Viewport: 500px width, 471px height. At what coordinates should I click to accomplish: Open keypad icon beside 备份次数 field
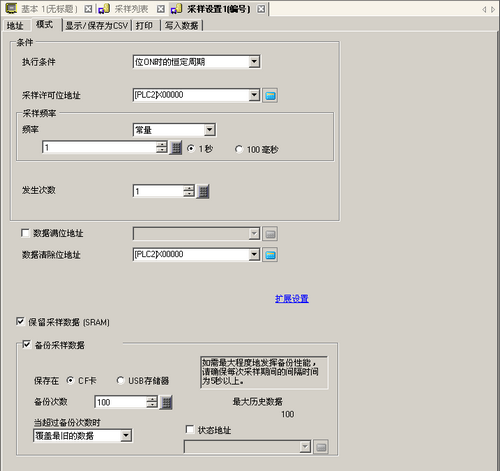[166, 403]
